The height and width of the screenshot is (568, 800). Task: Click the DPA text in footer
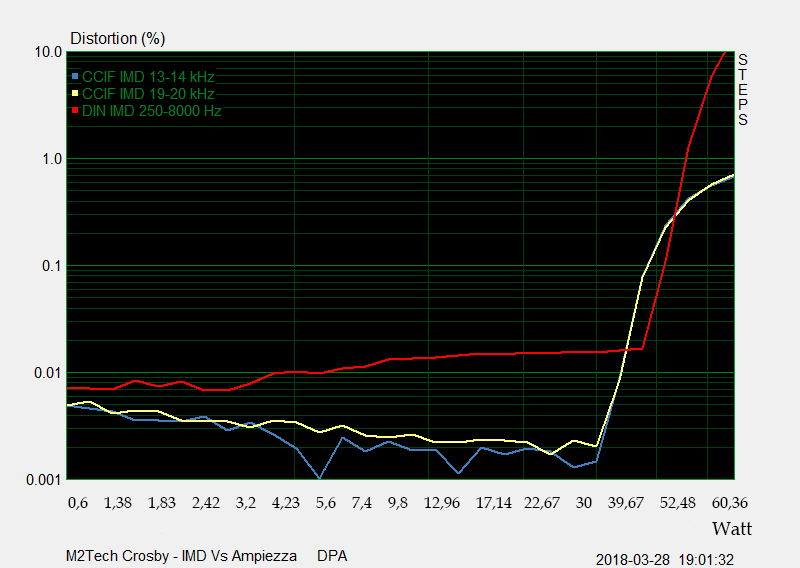point(332,556)
